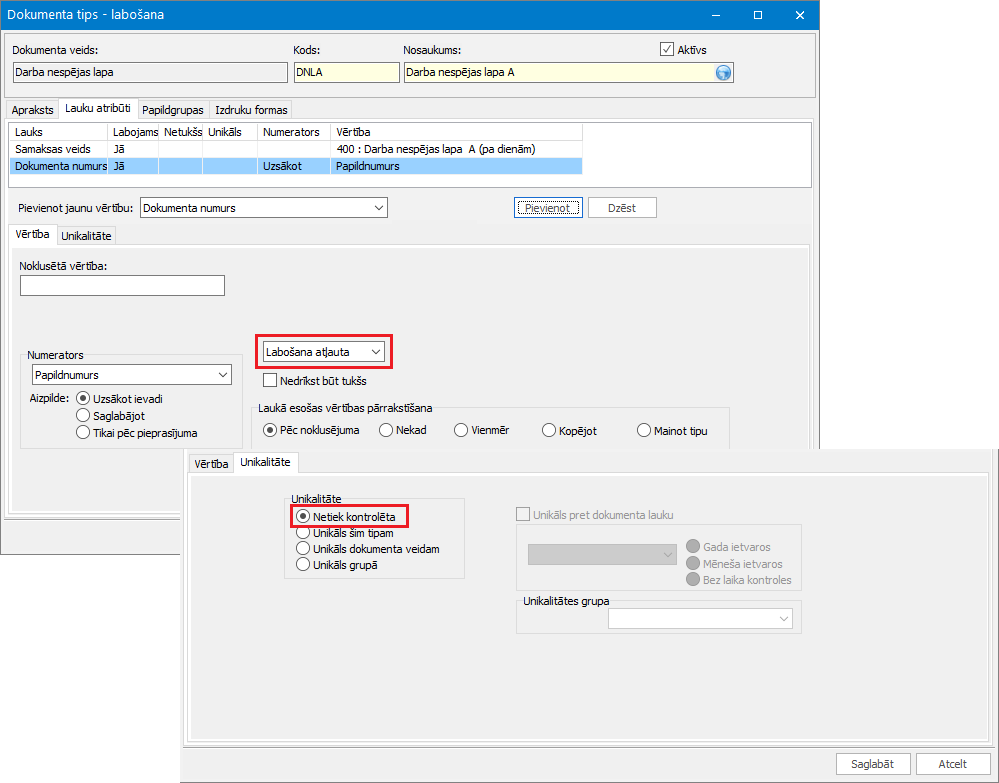Open the Izdruku formas tab
999x783 pixels.
(251, 110)
